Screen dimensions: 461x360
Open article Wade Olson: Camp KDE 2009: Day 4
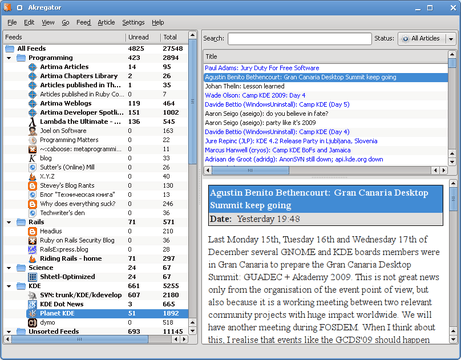[x=255, y=95]
